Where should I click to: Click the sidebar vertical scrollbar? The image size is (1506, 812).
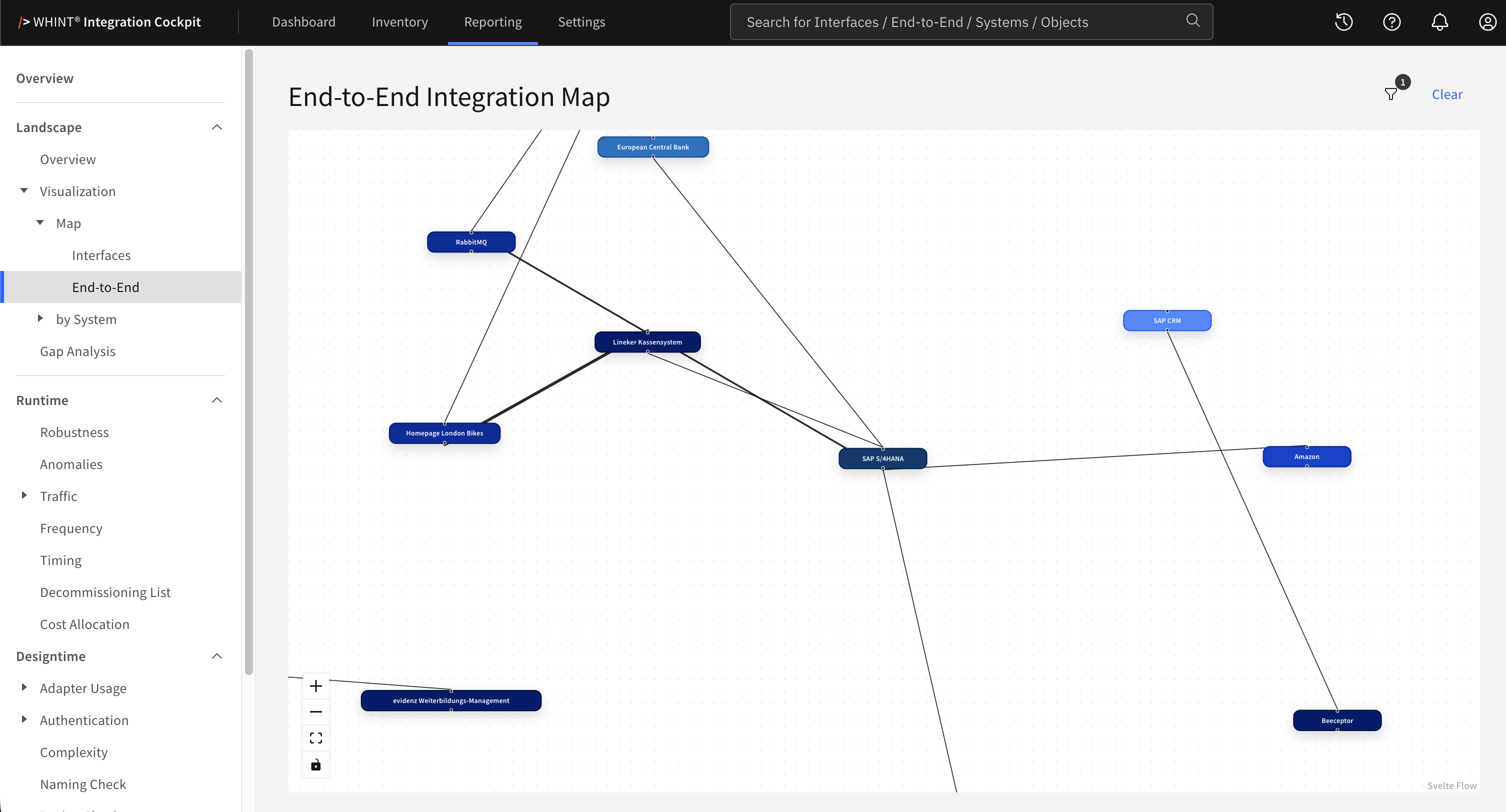click(x=248, y=362)
